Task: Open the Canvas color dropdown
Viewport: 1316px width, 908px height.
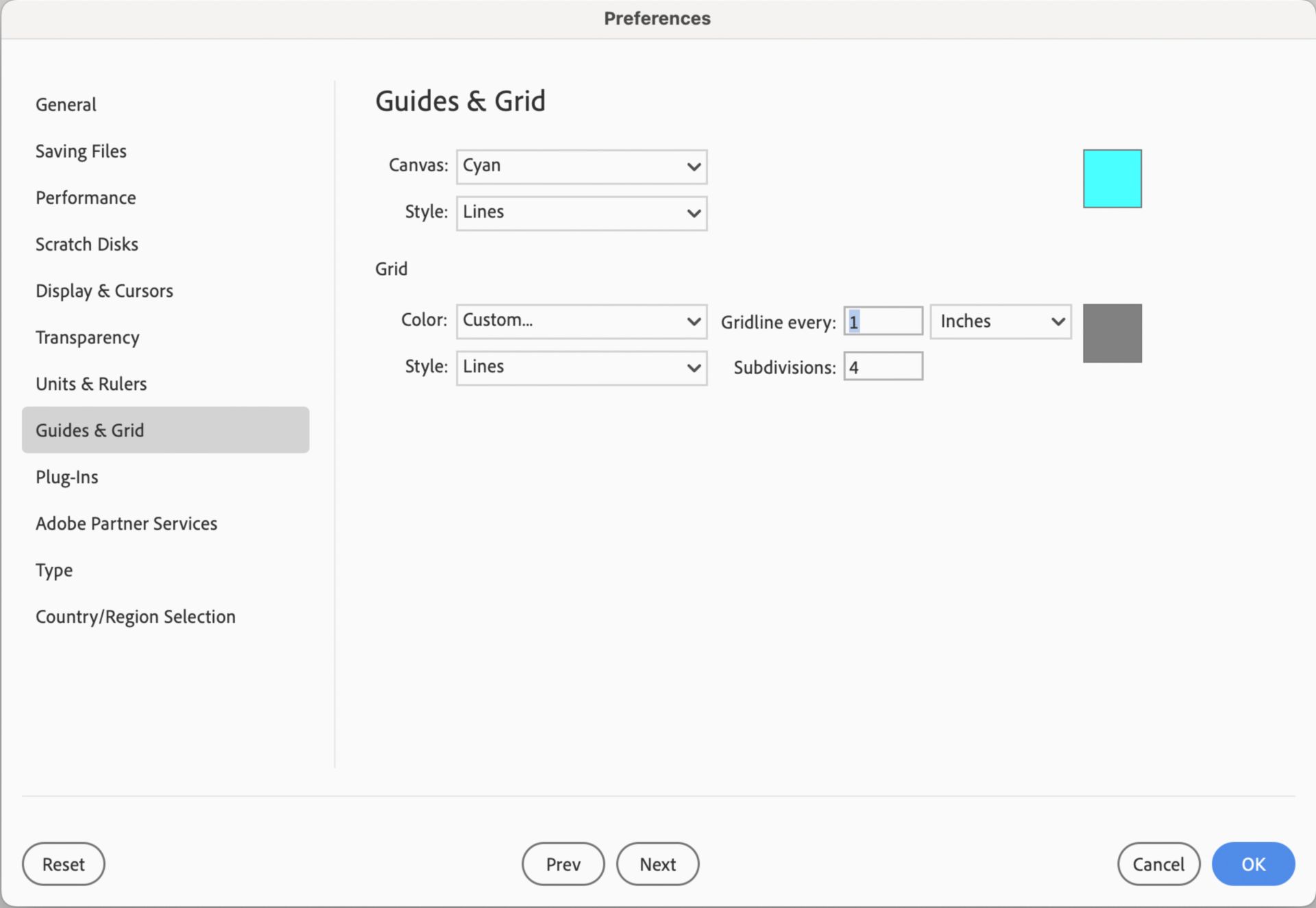Action: pyautogui.click(x=581, y=167)
